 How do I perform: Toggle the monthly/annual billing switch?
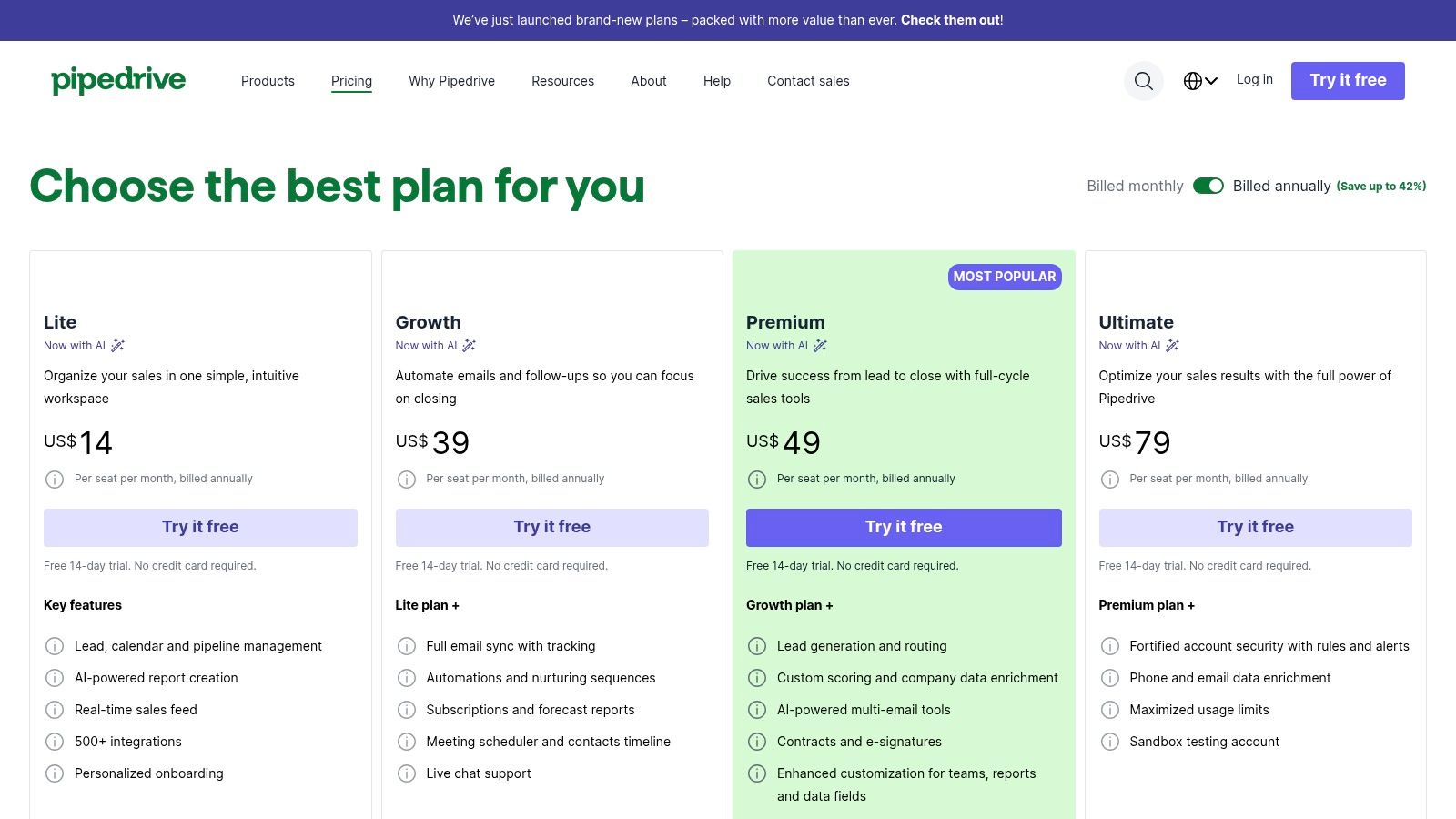(x=1208, y=186)
